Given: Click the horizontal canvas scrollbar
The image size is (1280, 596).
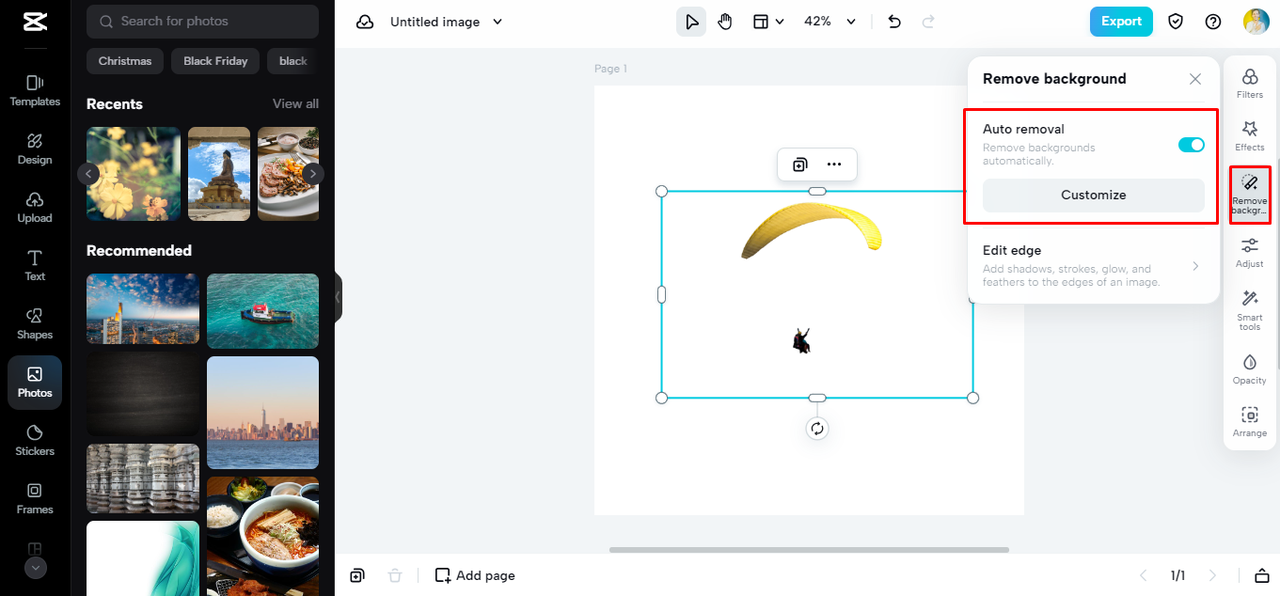Looking at the screenshot, I should tap(809, 549).
